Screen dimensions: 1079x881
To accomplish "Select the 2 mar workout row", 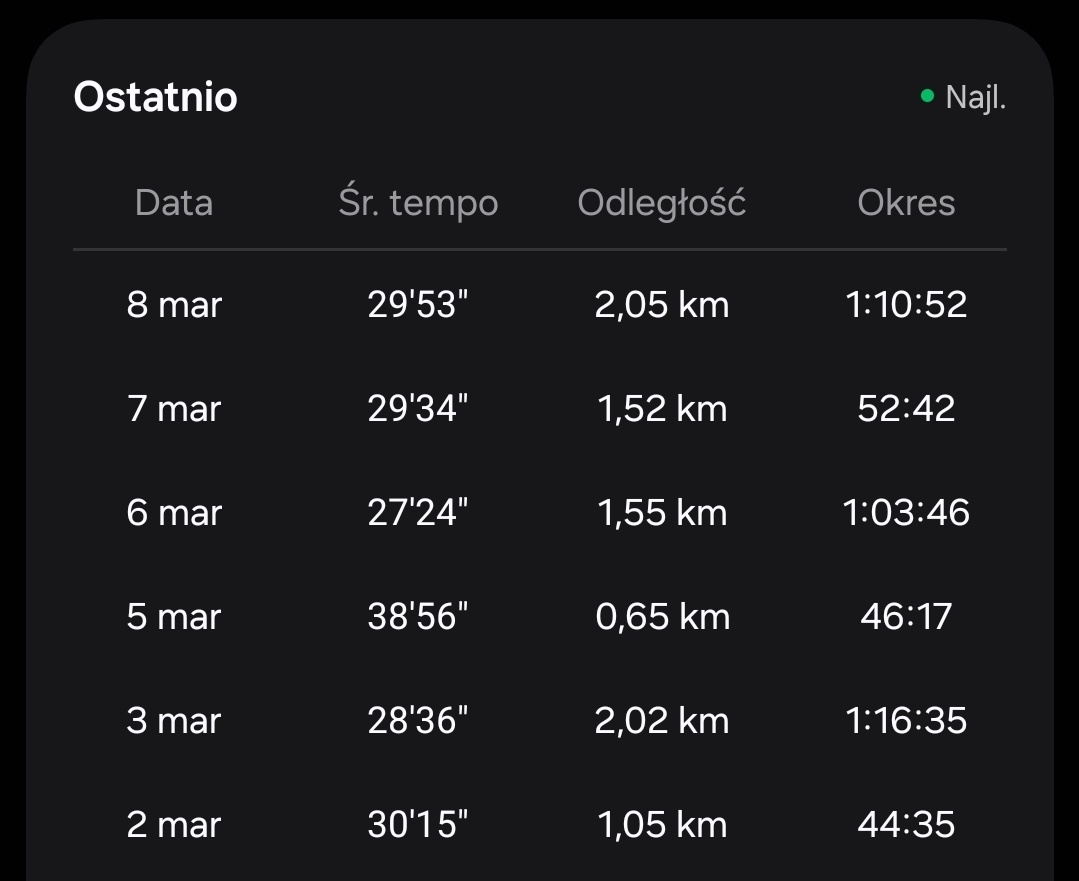I will [174, 824].
